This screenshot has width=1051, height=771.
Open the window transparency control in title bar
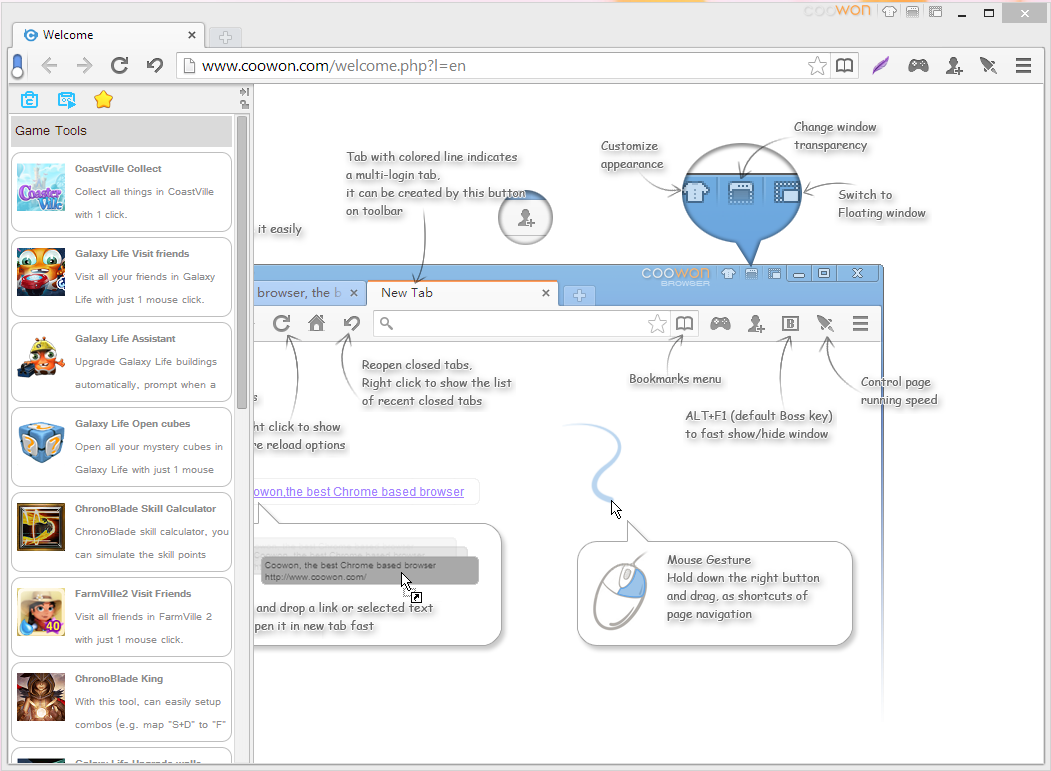coord(912,11)
